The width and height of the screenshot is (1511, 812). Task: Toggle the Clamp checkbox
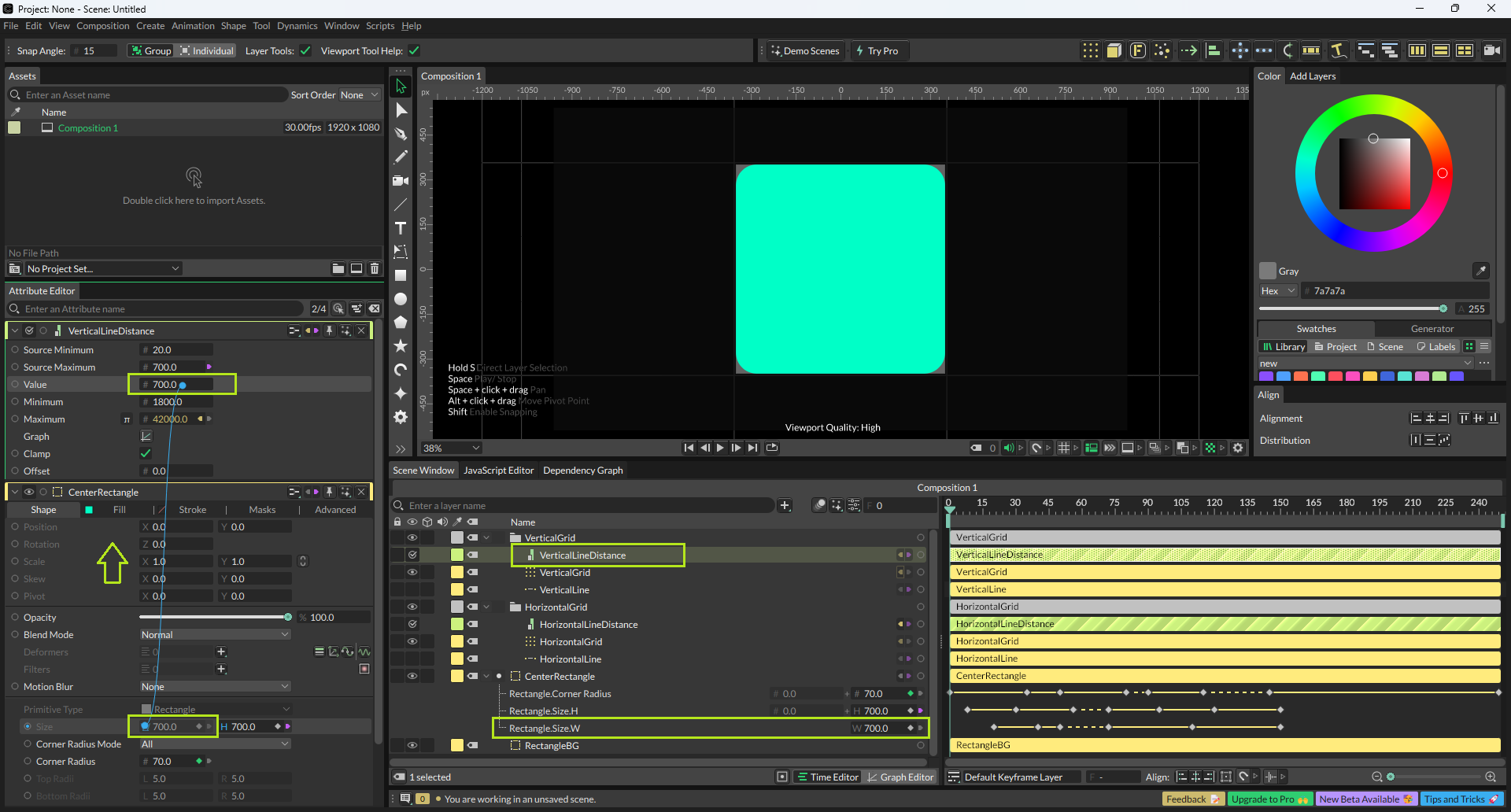[x=146, y=453]
